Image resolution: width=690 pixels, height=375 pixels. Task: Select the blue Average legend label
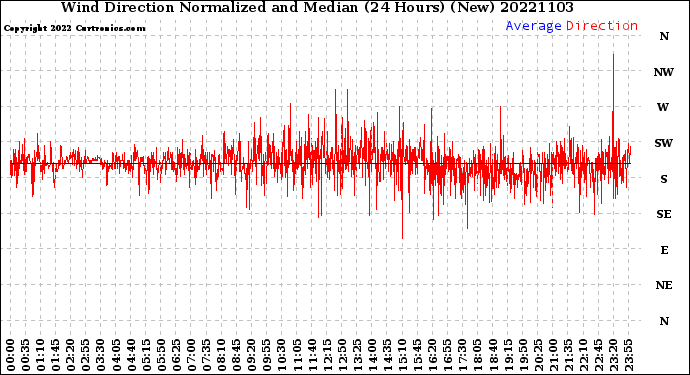click(x=533, y=26)
